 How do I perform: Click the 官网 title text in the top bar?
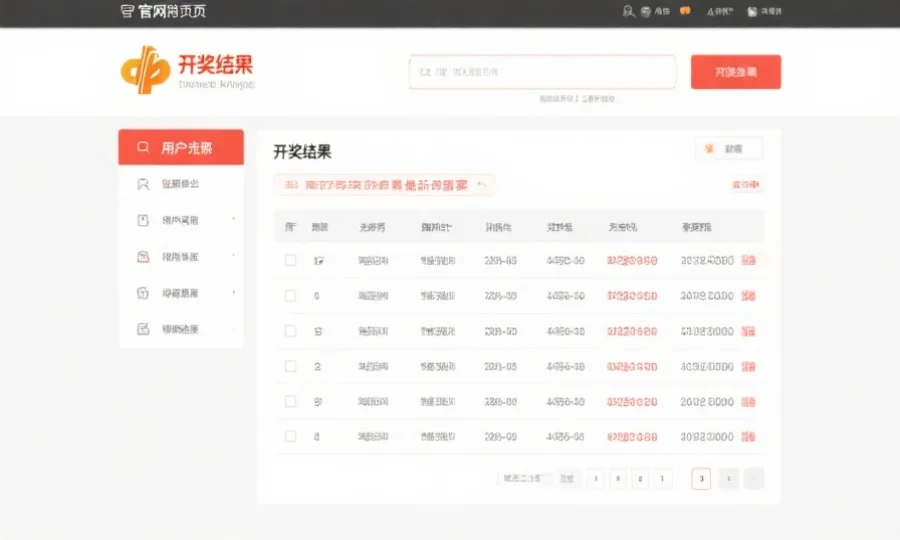tap(172, 11)
